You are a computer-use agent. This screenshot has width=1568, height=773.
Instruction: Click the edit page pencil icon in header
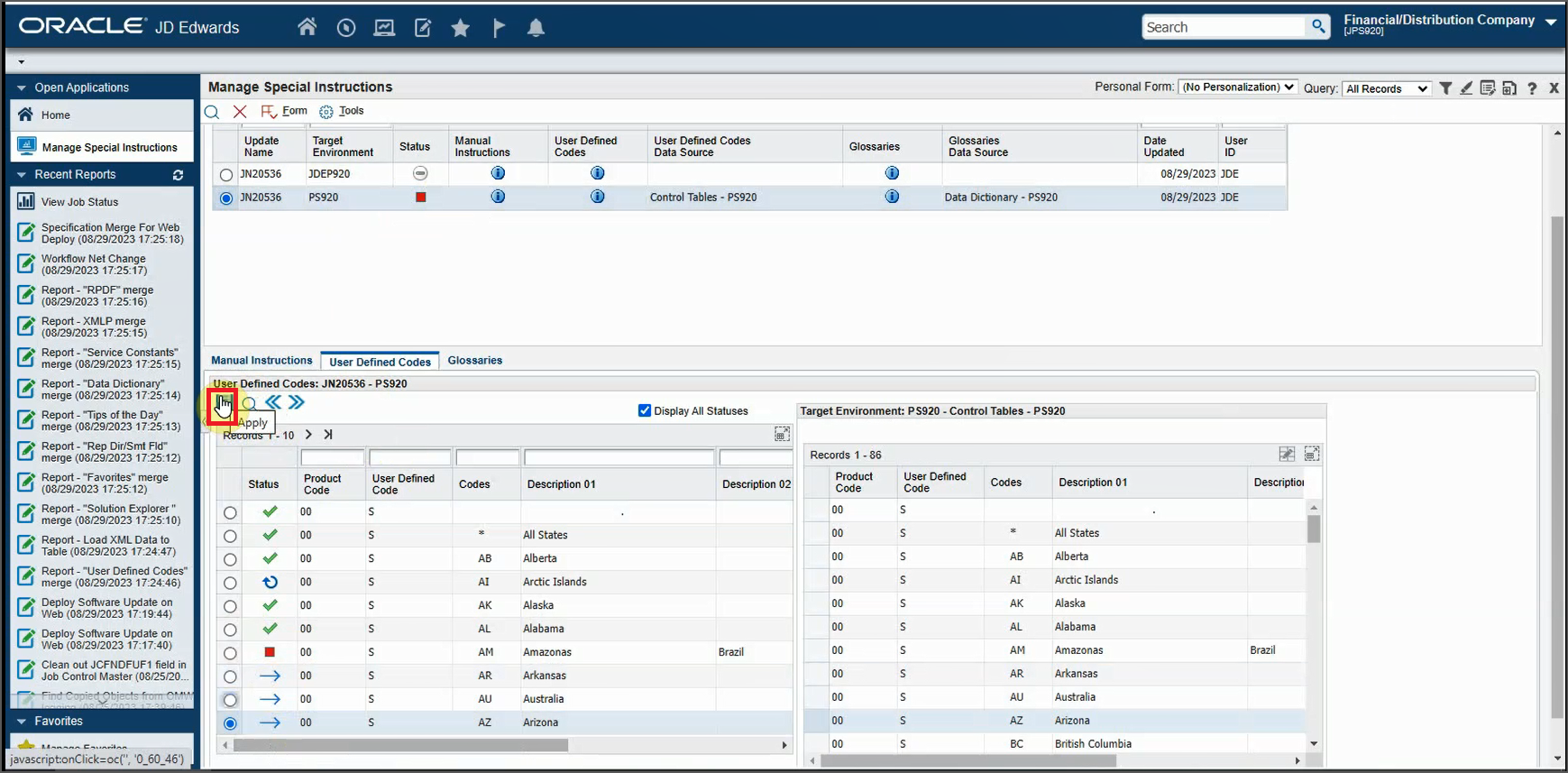(423, 28)
